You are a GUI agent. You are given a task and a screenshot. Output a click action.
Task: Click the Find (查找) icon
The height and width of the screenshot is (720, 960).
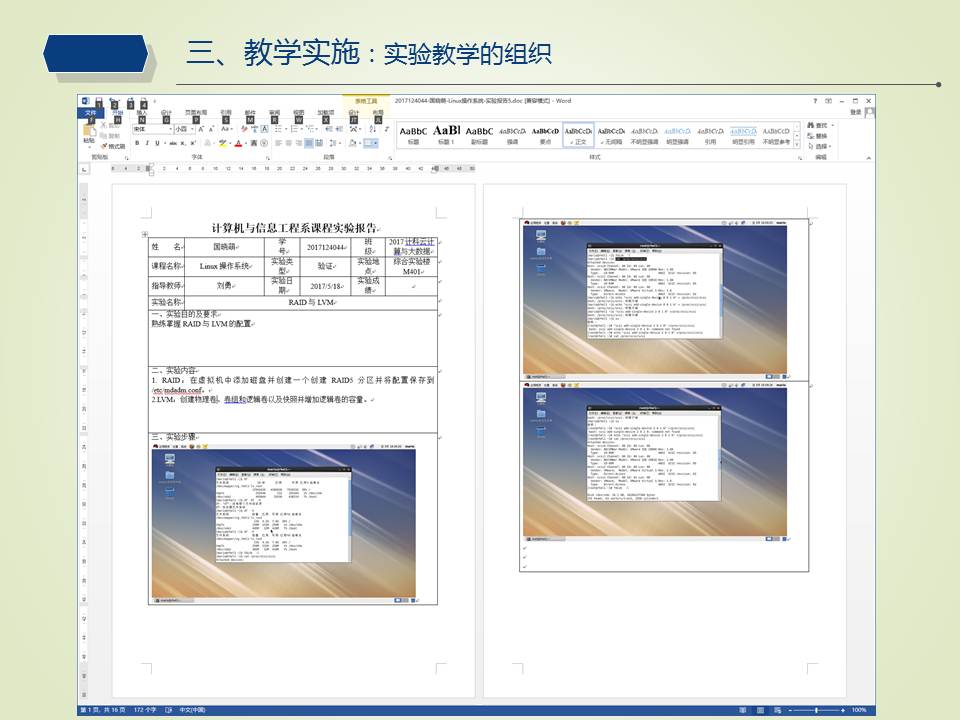coord(820,126)
